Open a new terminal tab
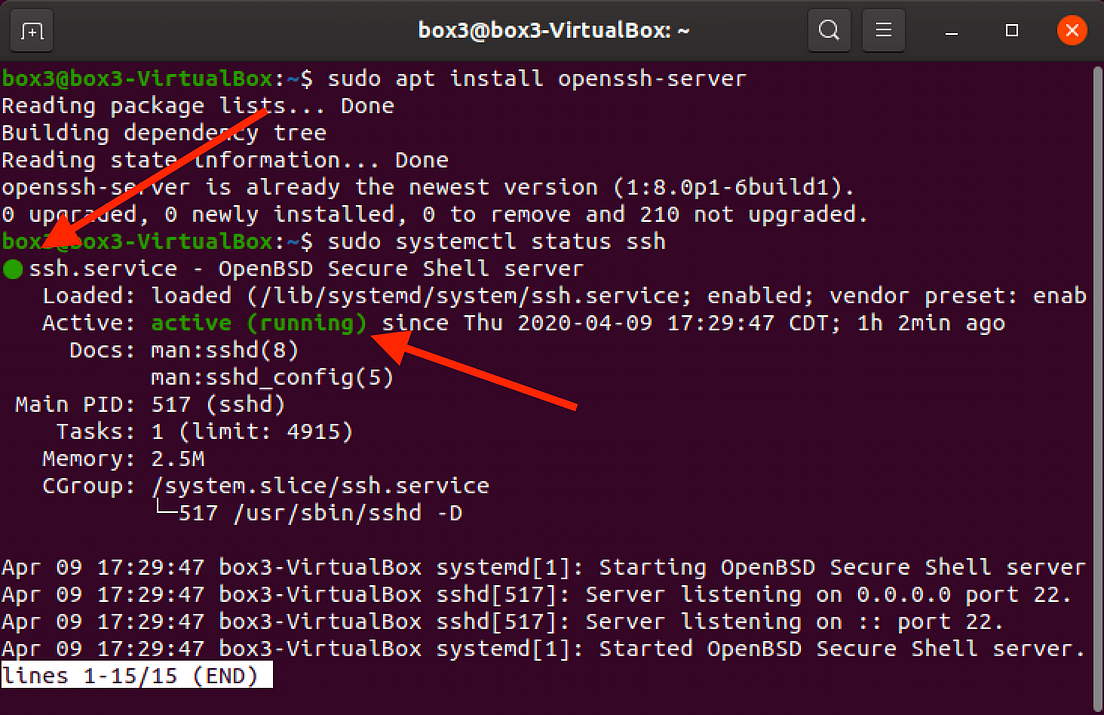This screenshot has height=715, width=1104. [x=31, y=30]
